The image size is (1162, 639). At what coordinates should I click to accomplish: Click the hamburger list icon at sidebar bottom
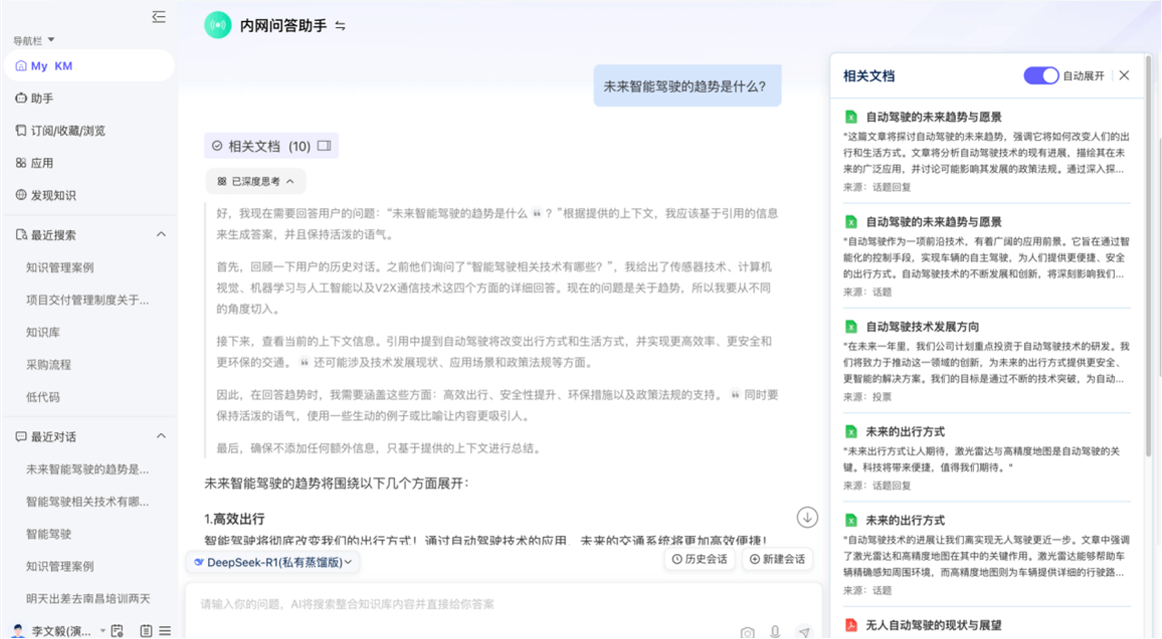(x=165, y=631)
